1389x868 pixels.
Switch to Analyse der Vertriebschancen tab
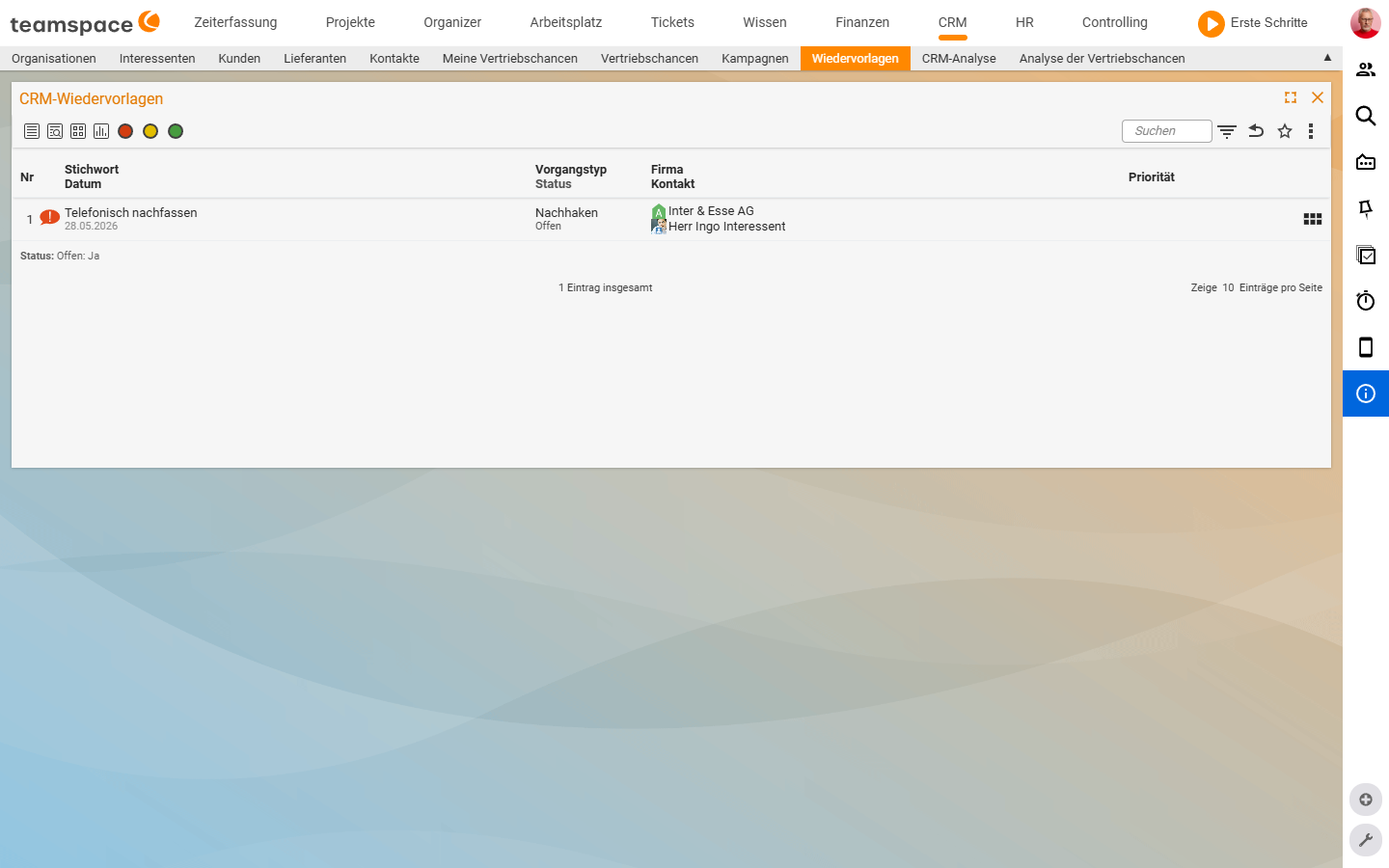point(1103,58)
